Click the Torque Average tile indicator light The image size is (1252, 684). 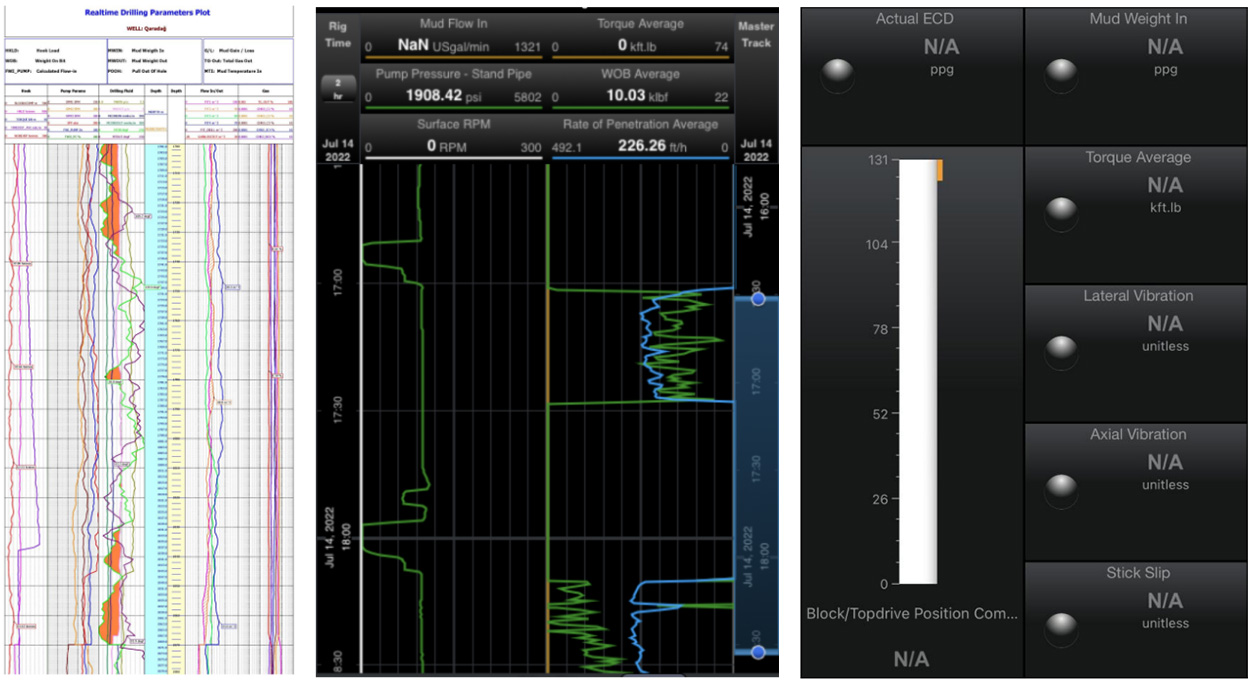[x=1061, y=214]
